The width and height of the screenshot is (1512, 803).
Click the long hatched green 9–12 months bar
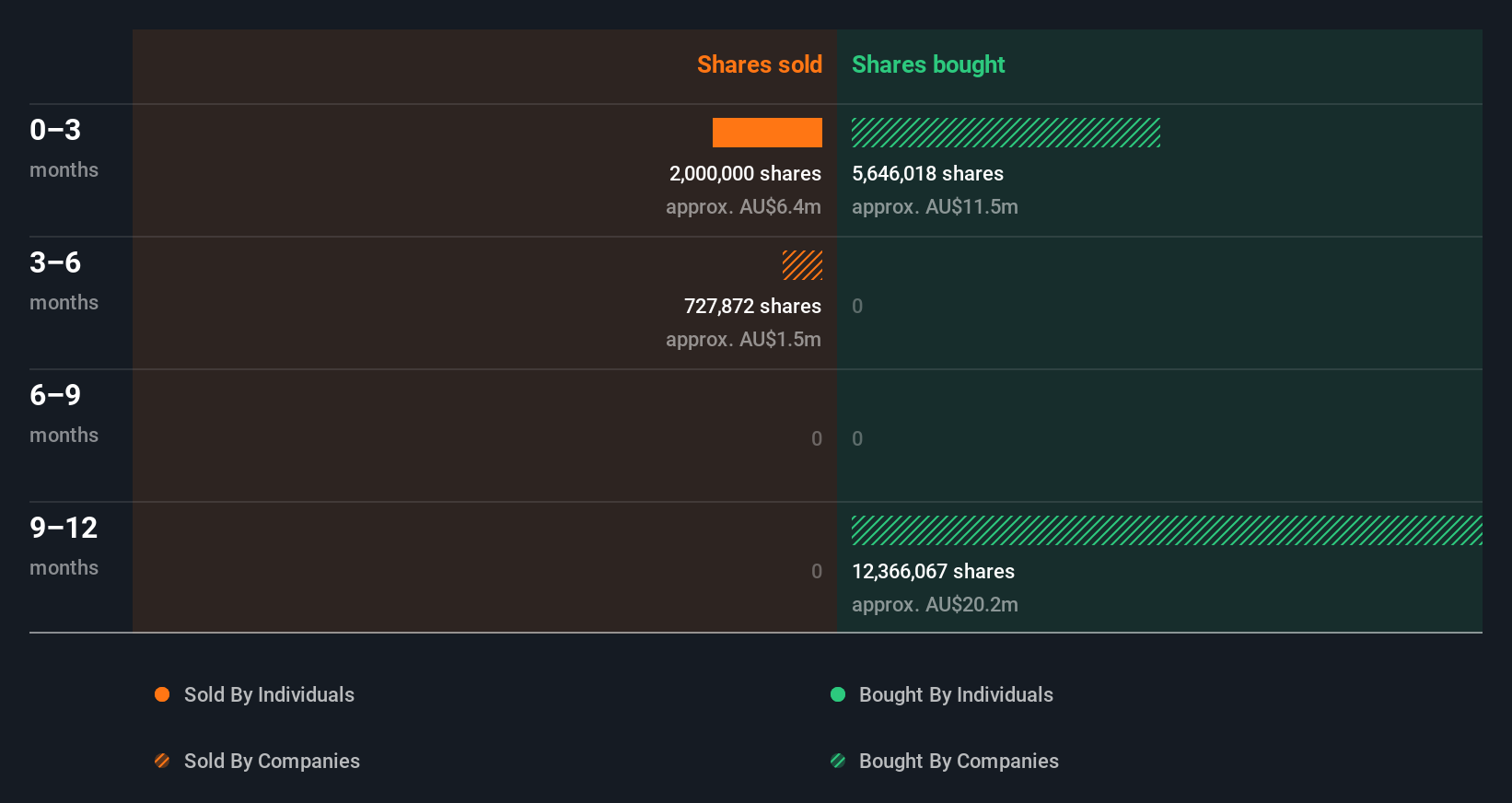pos(1167,530)
